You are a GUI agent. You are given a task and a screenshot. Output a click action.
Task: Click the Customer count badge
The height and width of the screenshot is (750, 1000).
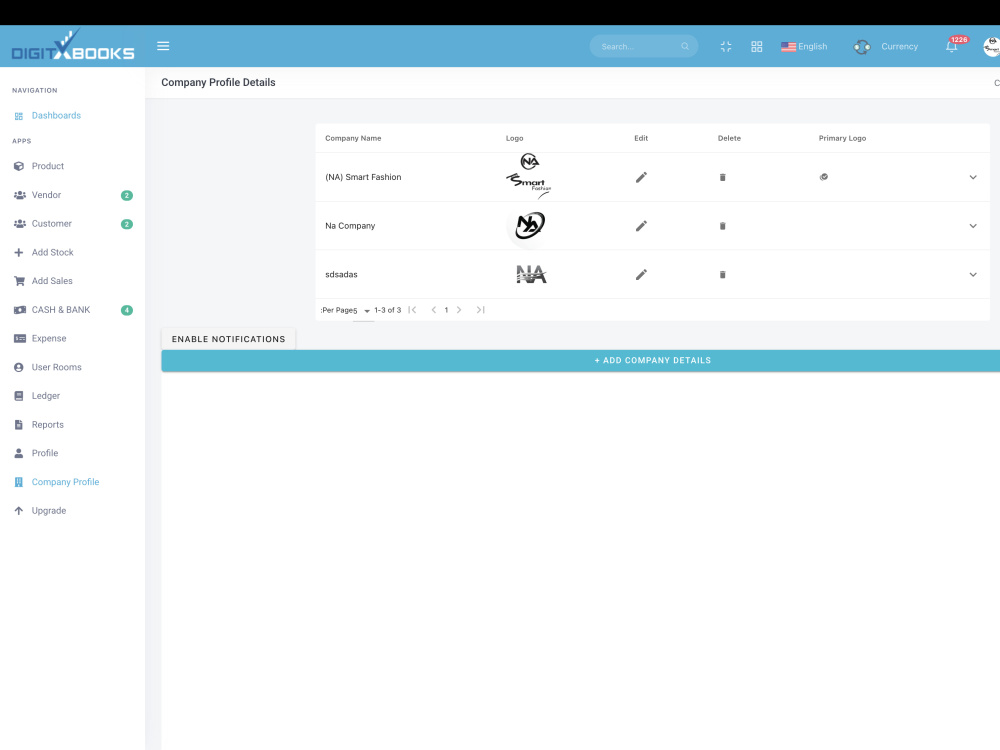pos(127,224)
